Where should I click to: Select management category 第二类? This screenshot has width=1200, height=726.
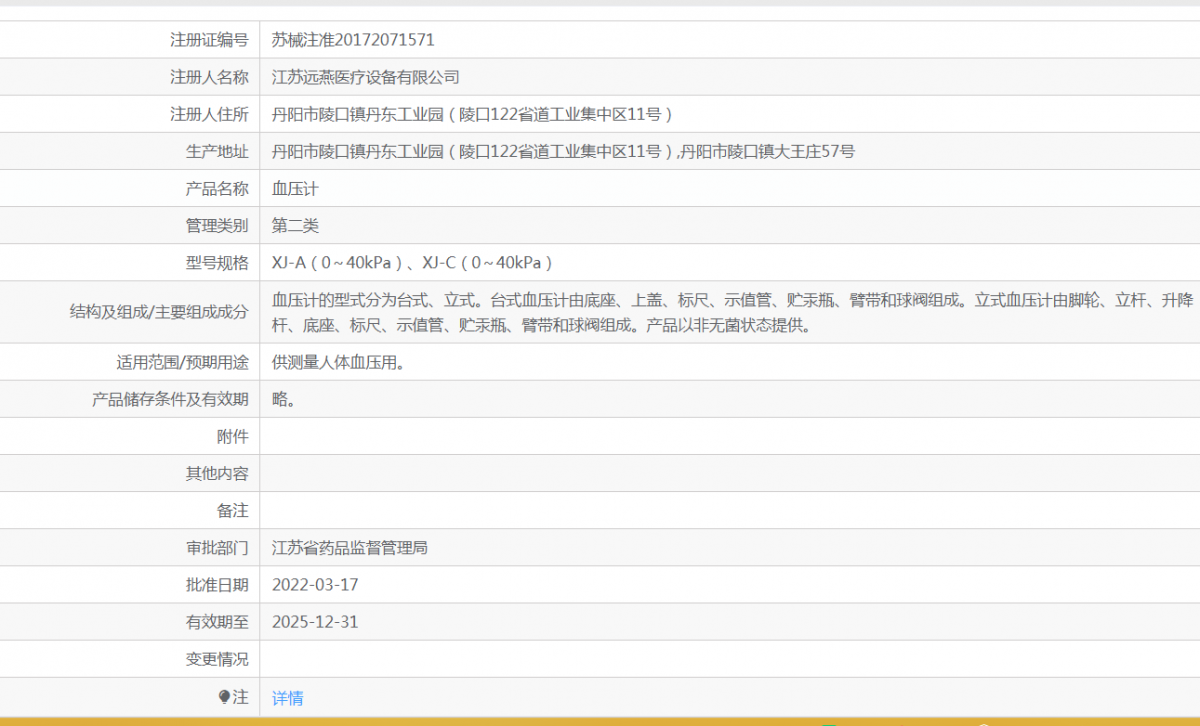pos(295,225)
